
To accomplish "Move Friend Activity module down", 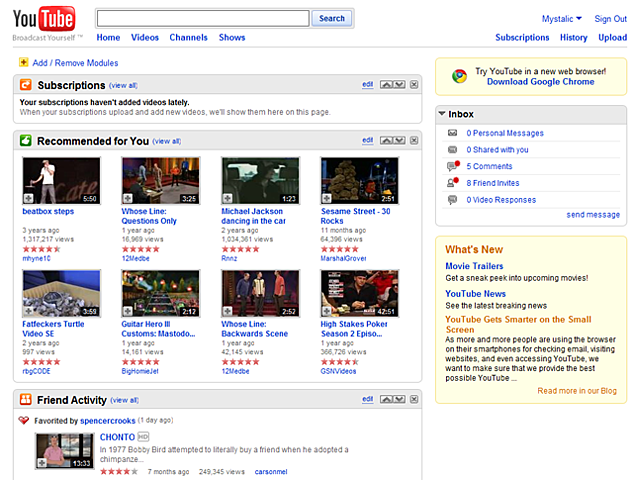I will (399, 399).
